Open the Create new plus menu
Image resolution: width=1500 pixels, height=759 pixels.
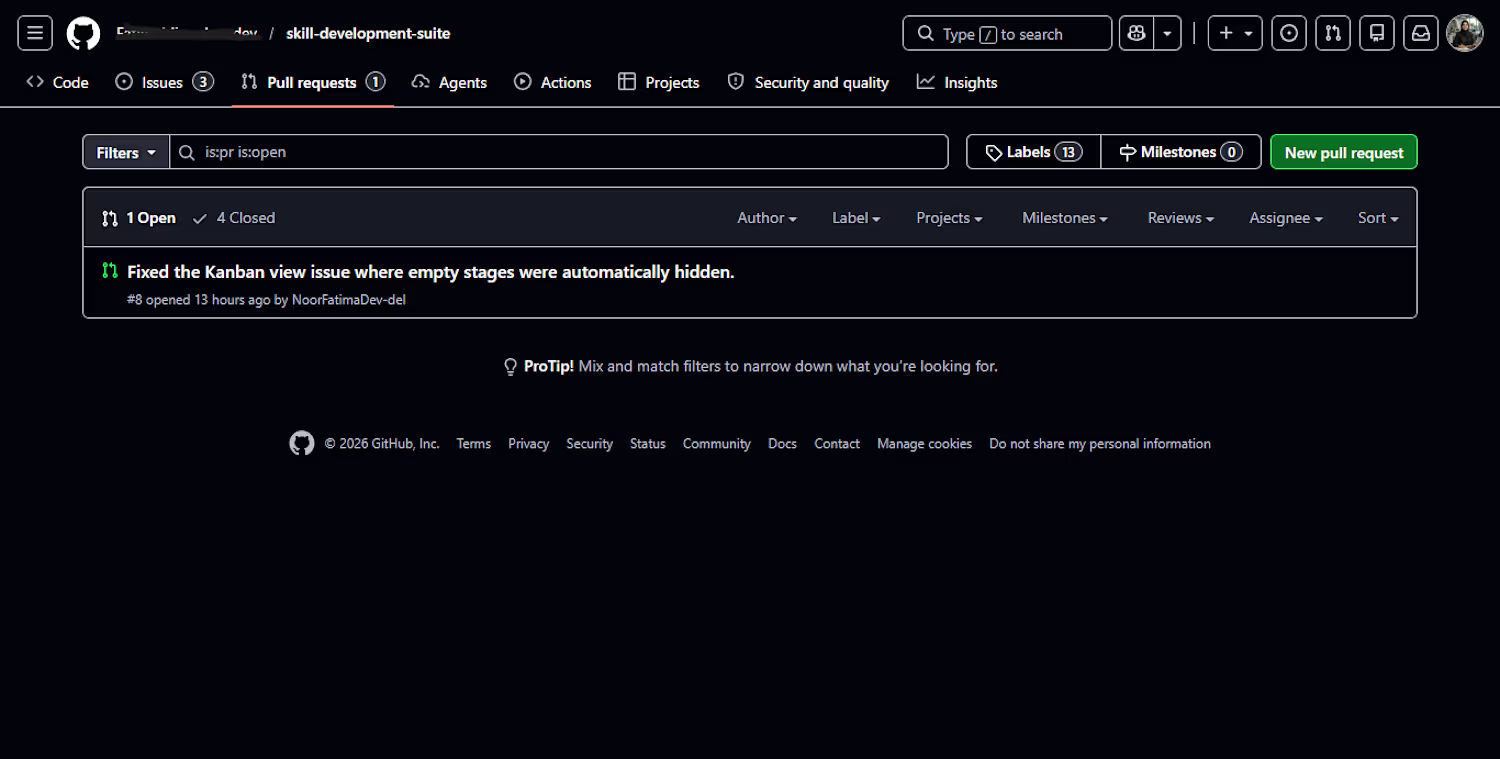point(1235,33)
